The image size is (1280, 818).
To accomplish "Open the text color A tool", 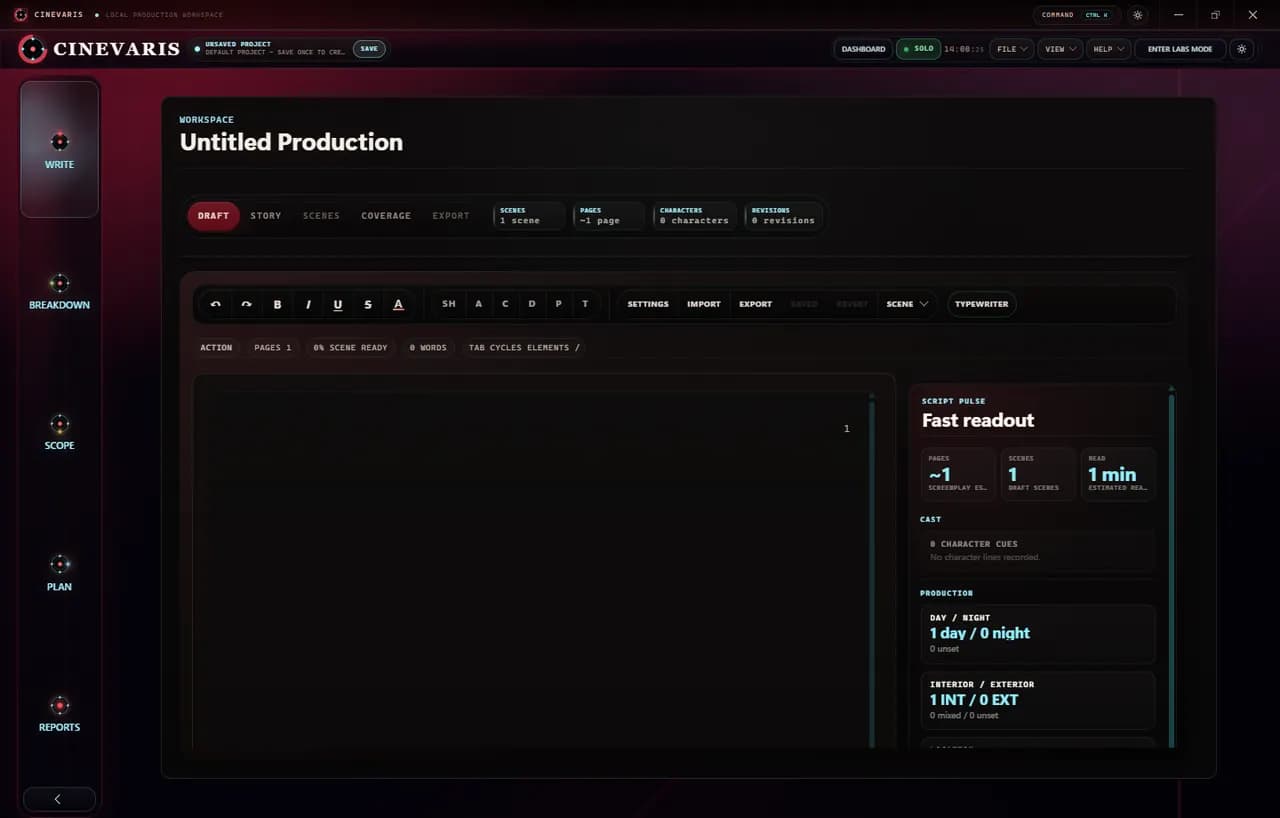I will [398, 304].
